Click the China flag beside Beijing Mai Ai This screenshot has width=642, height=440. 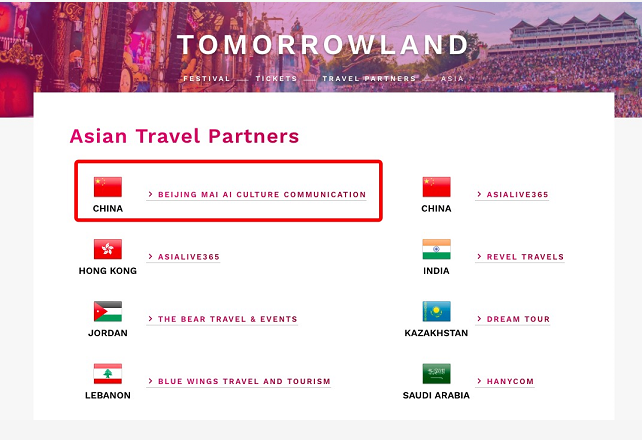click(108, 187)
